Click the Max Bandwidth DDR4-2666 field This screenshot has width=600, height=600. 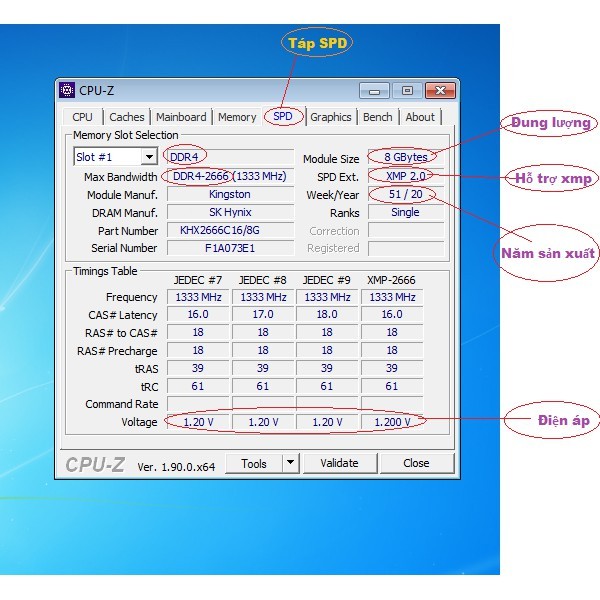coord(229,176)
